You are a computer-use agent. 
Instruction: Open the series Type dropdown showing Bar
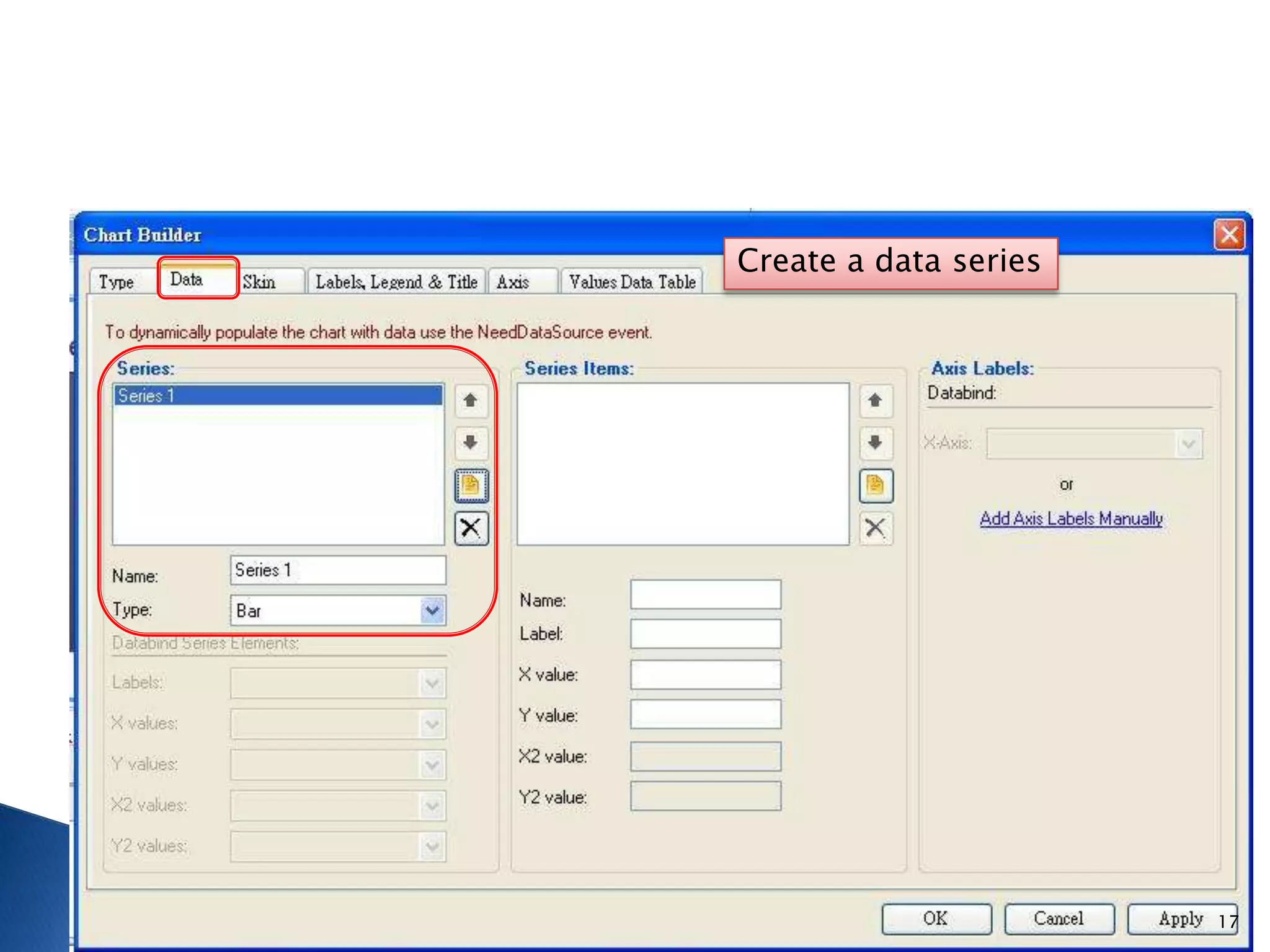[432, 611]
